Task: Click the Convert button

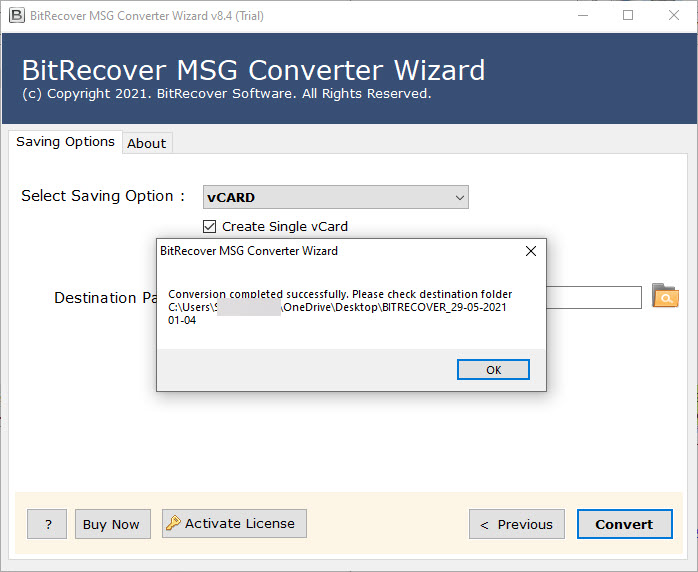Action: tap(625, 524)
